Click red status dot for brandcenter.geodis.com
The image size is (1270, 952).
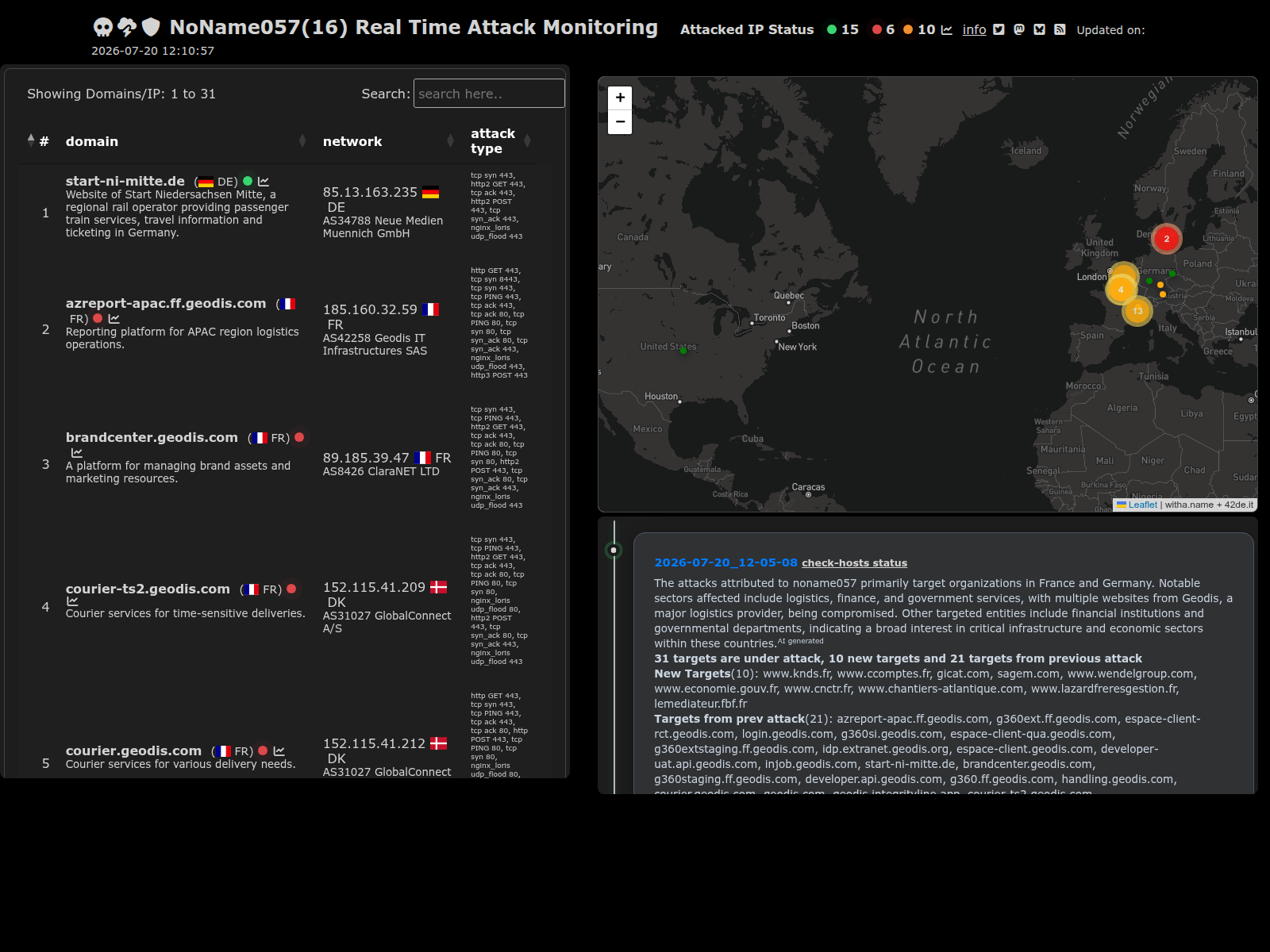[x=299, y=437]
